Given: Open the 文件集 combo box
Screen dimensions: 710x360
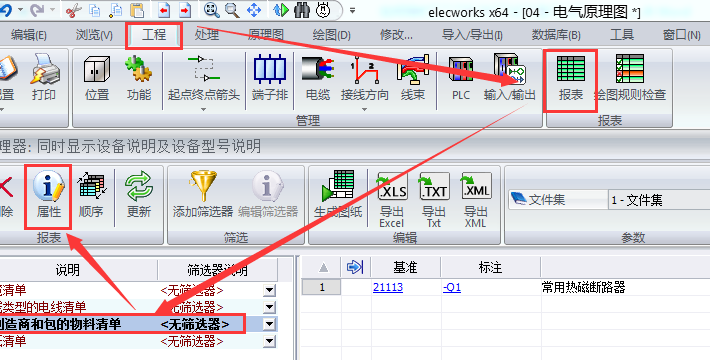Looking at the screenshot, I should [659, 200].
